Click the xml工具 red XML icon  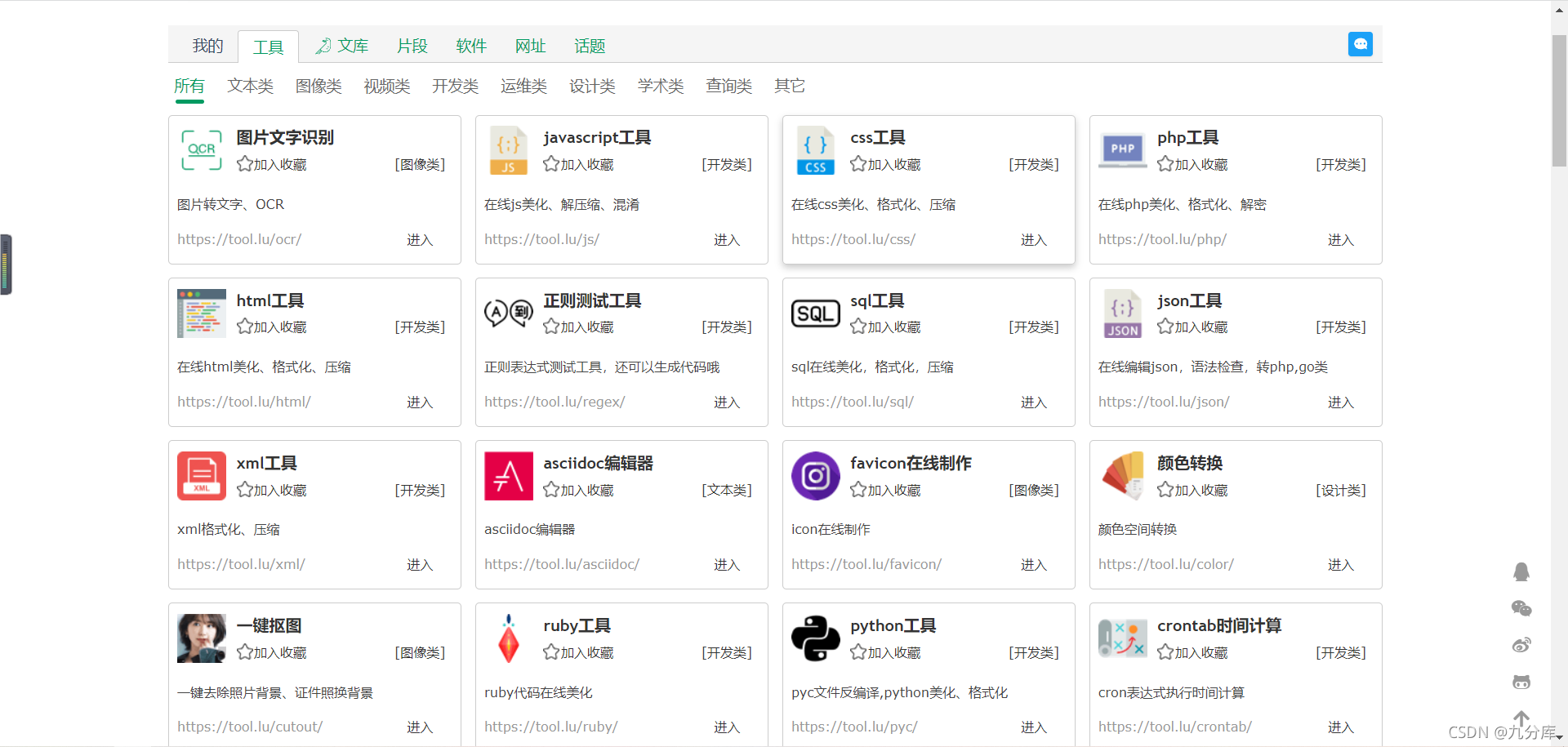[x=201, y=475]
